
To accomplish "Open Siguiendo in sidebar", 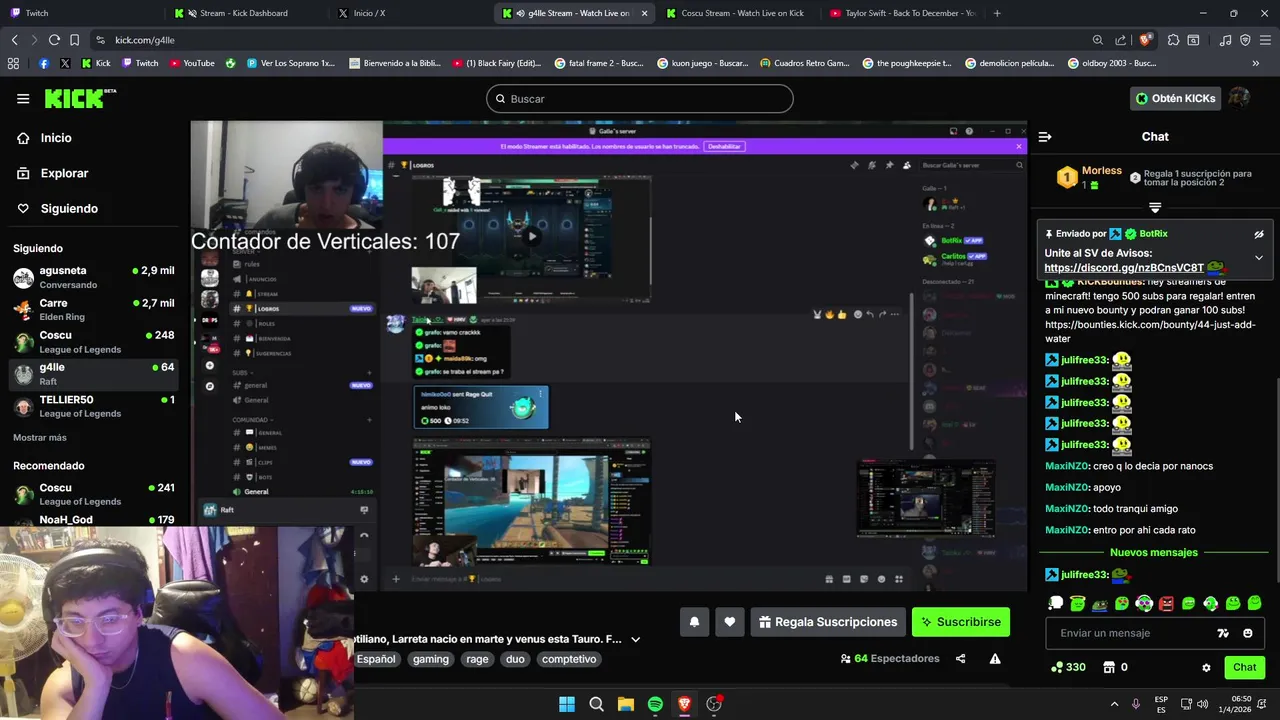I will coord(69,208).
